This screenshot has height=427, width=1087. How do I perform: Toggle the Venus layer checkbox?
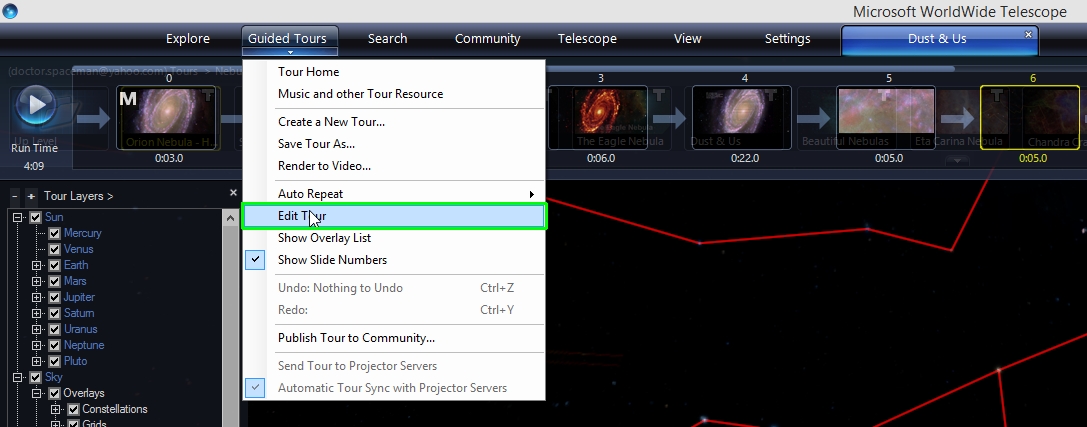54,250
